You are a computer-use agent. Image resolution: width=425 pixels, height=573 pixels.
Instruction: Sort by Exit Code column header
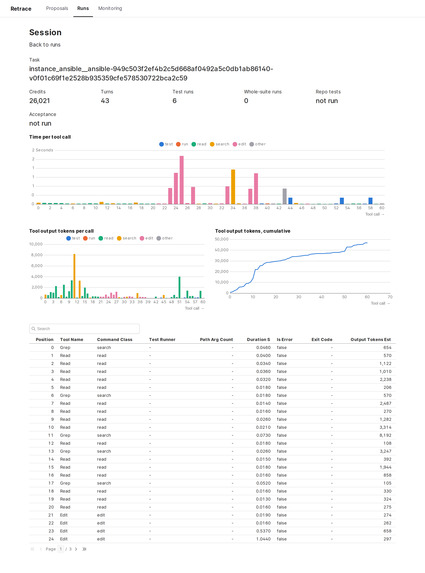tap(322, 339)
